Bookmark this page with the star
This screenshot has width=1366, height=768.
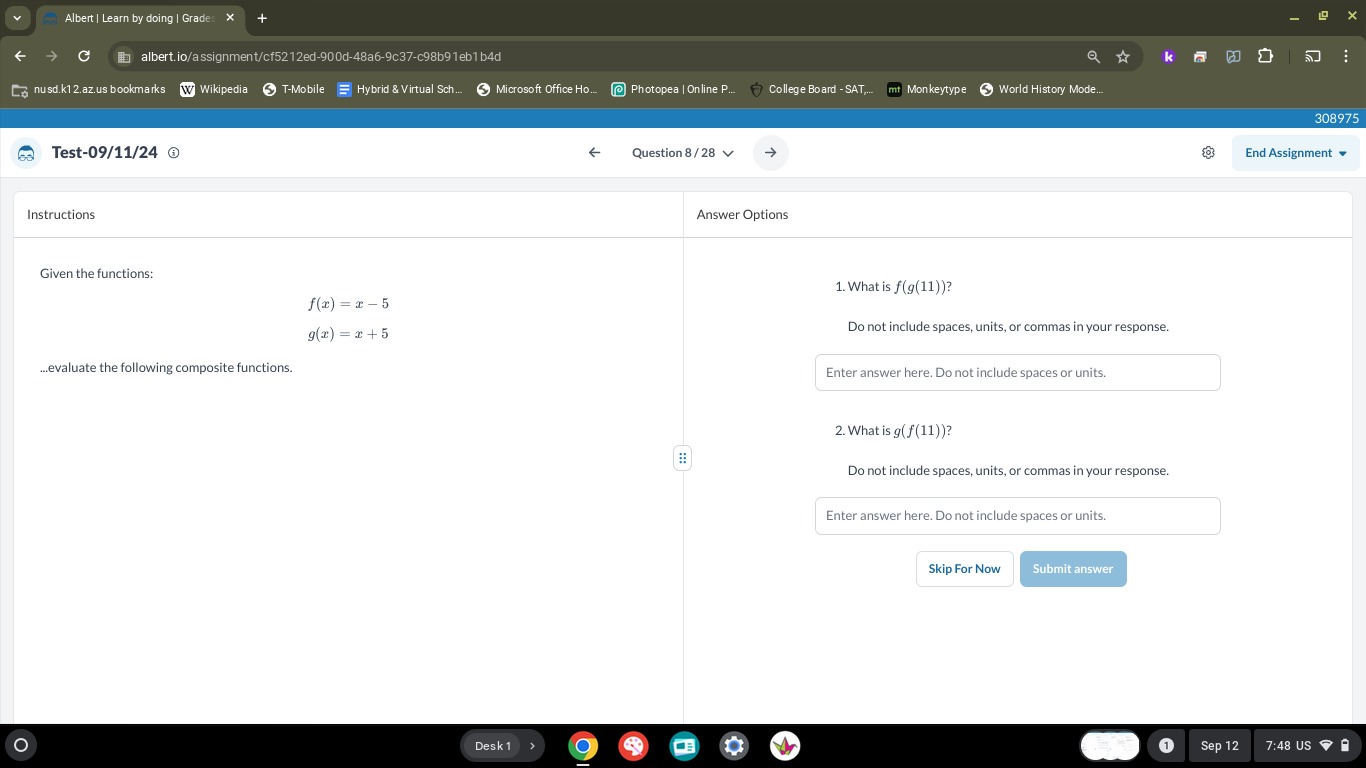click(x=1123, y=57)
